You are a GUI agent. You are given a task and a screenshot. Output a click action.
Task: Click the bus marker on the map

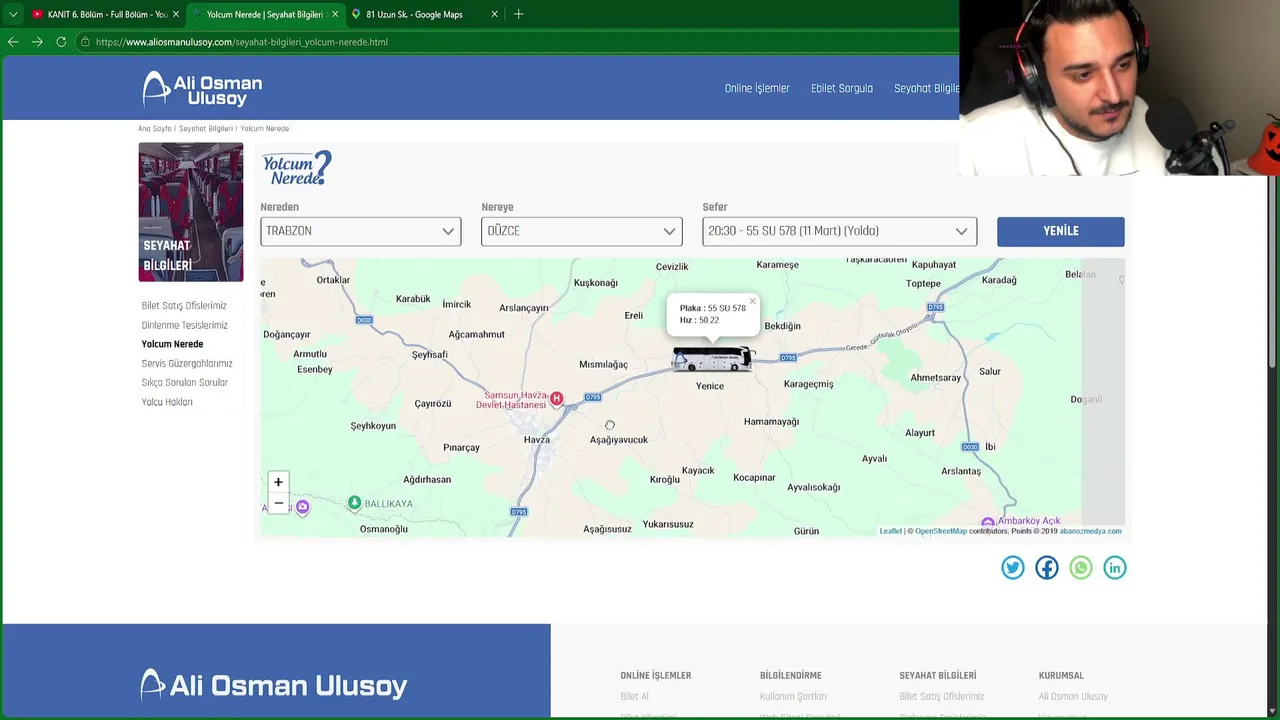[712, 359]
